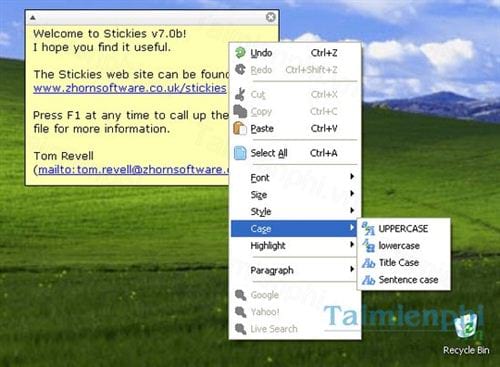The image size is (500, 367).
Task: Choose Paste from the context menu
Action: [x=295, y=128]
